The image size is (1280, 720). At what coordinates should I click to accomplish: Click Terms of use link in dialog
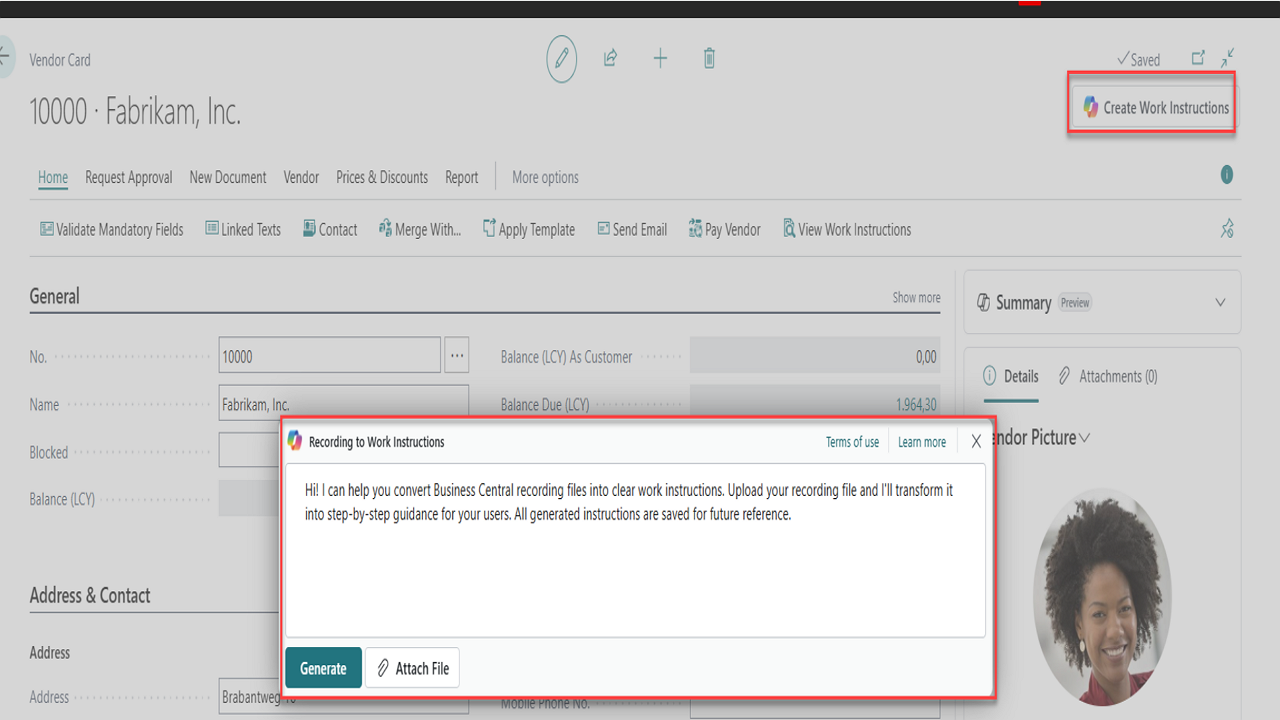pyautogui.click(x=852, y=442)
